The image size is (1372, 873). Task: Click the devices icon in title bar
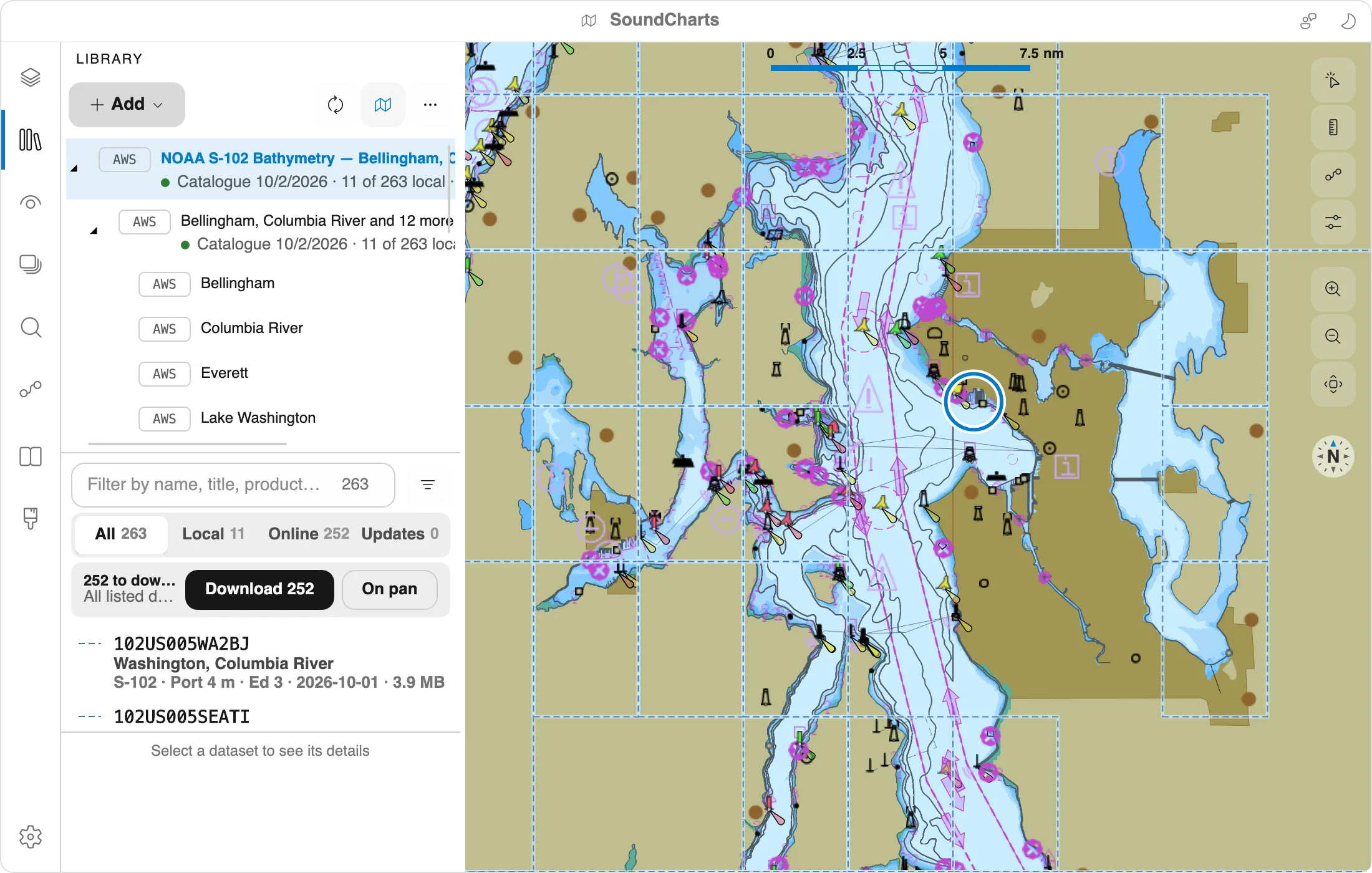[x=1308, y=21]
